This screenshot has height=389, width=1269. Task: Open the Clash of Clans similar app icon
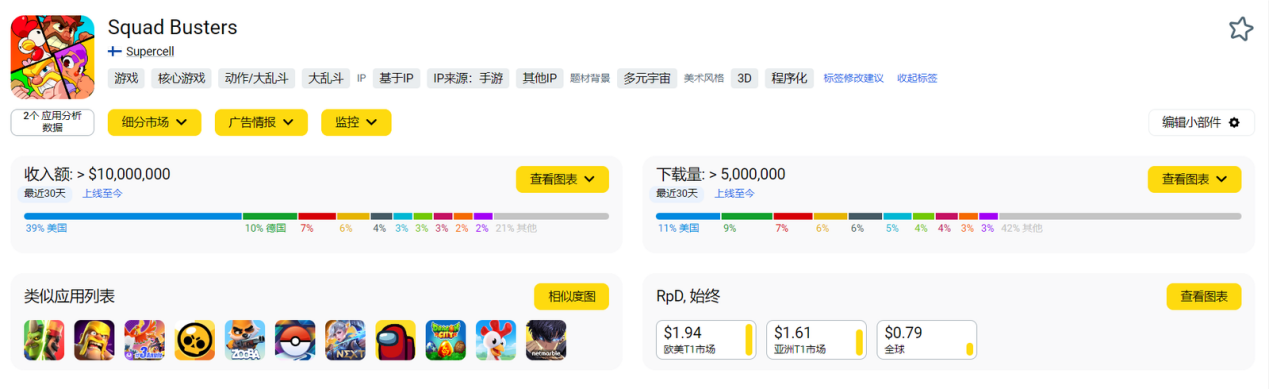pyautogui.click(x=95, y=340)
